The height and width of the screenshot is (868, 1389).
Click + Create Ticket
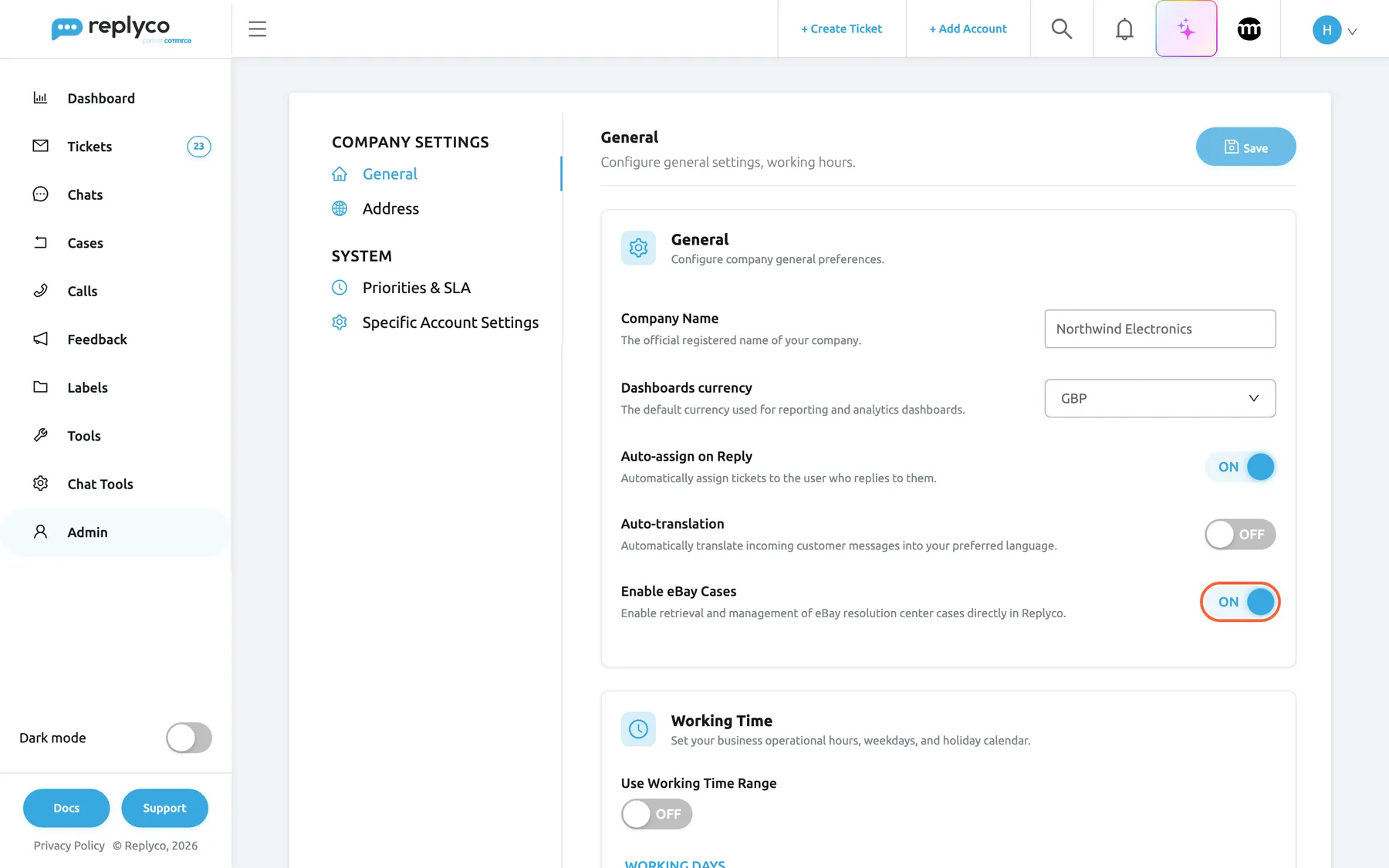[841, 29]
